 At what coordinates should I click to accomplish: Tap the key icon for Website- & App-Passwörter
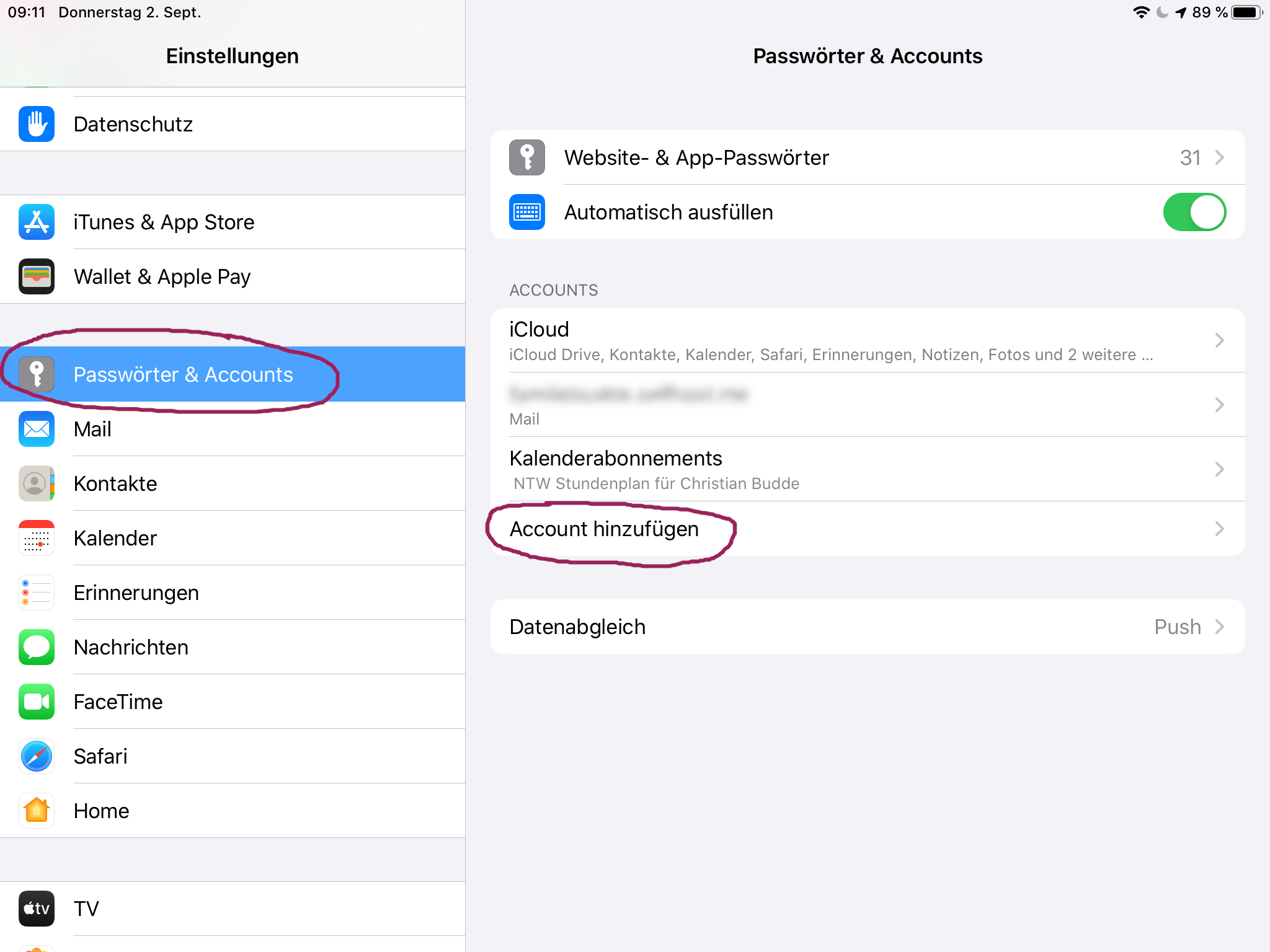(x=527, y=157)
